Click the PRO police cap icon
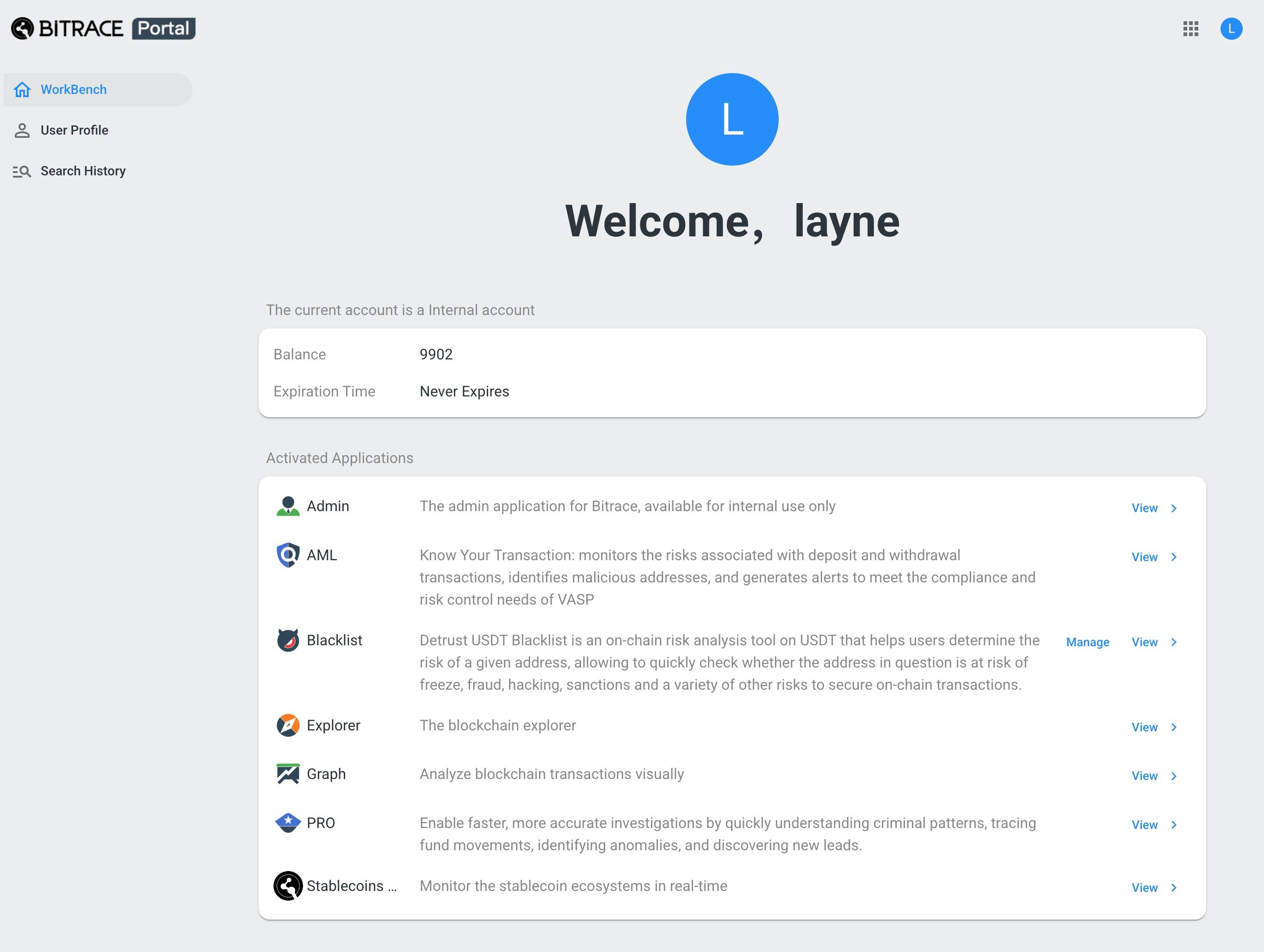 pyautogui.click(x=288, y=823)
